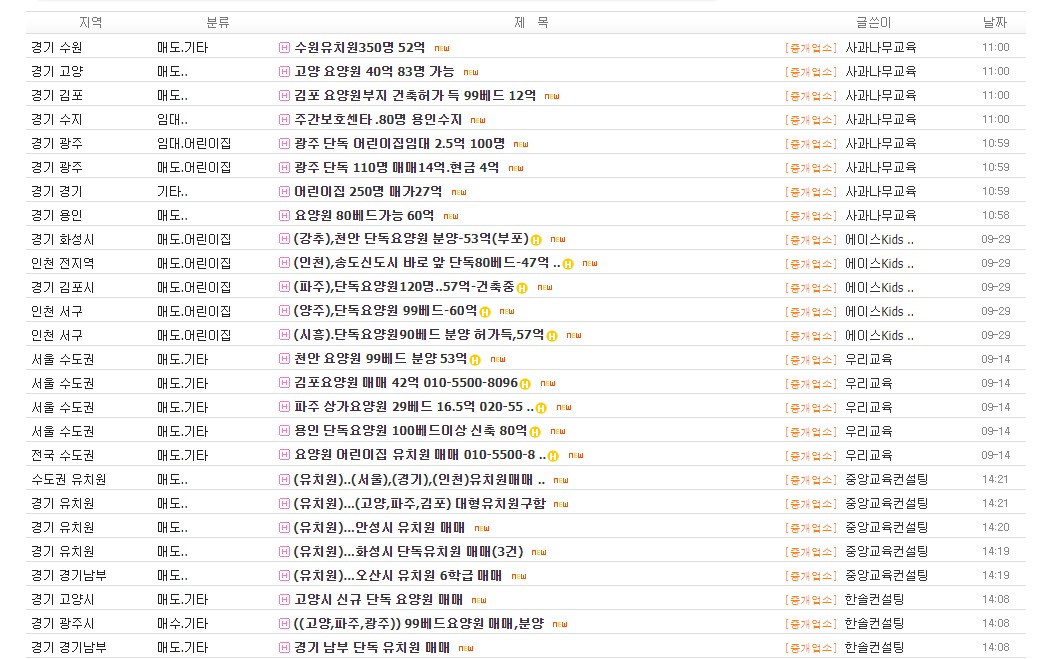
Task: Click the 날짜 column header
Action: click(995, 22)
